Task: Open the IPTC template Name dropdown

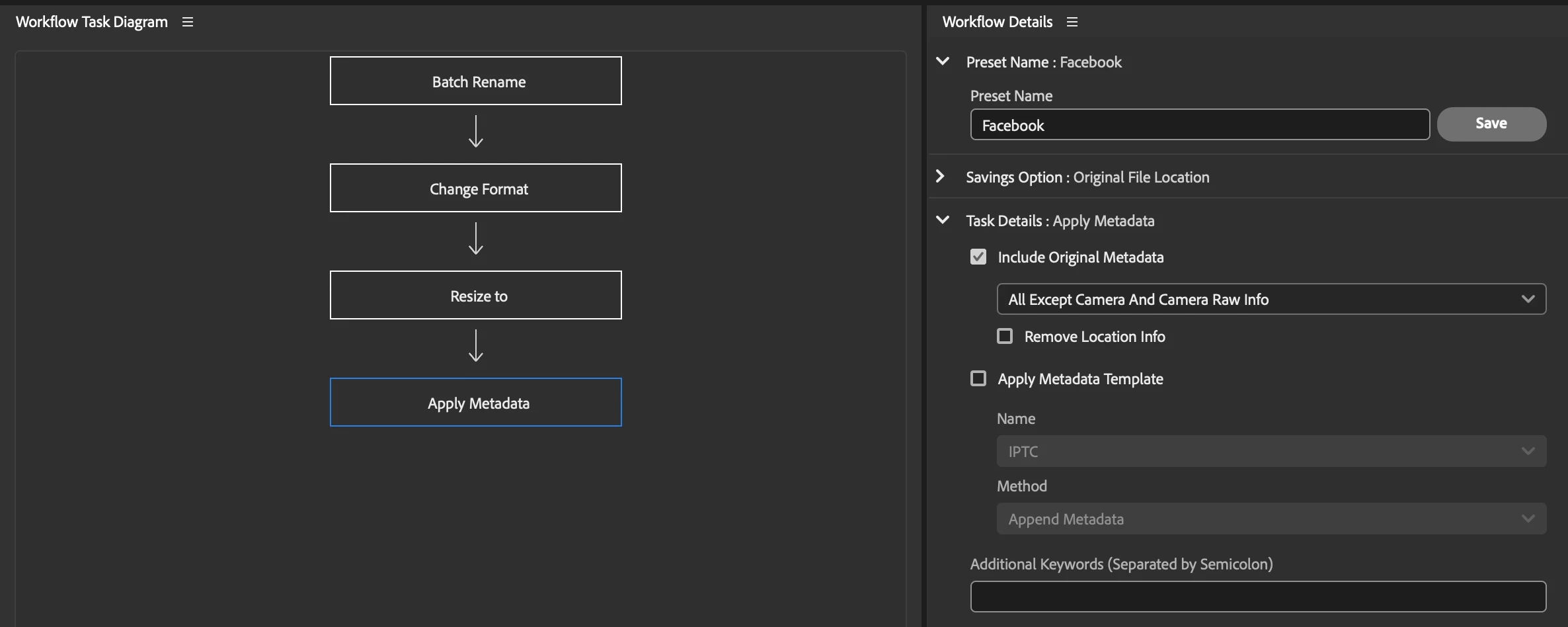Action: click(x=1271, y=451)
